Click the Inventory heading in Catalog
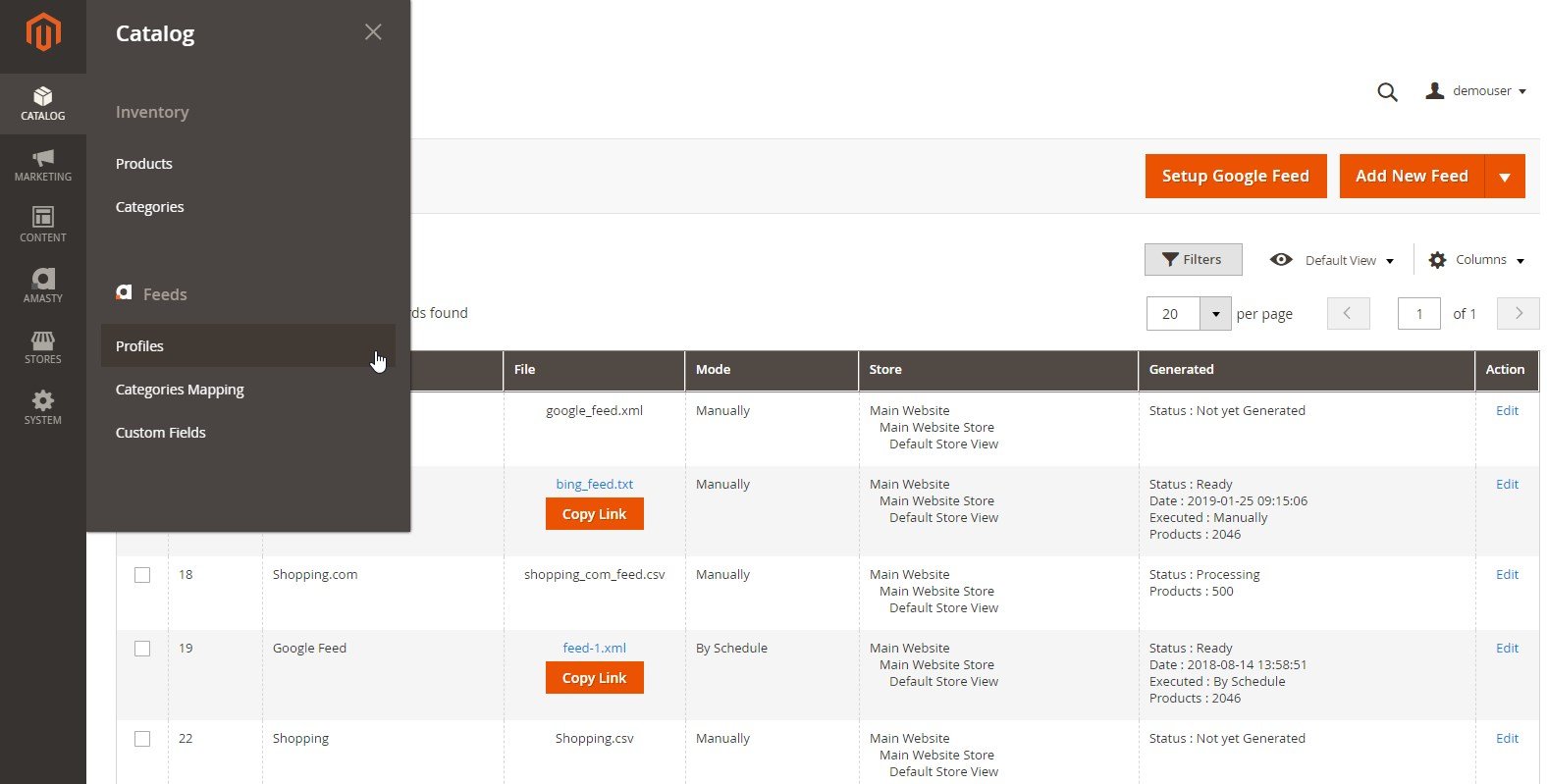Image resolution: width=1547 pixels, height=784 pixels. click(x=152, y=113)
